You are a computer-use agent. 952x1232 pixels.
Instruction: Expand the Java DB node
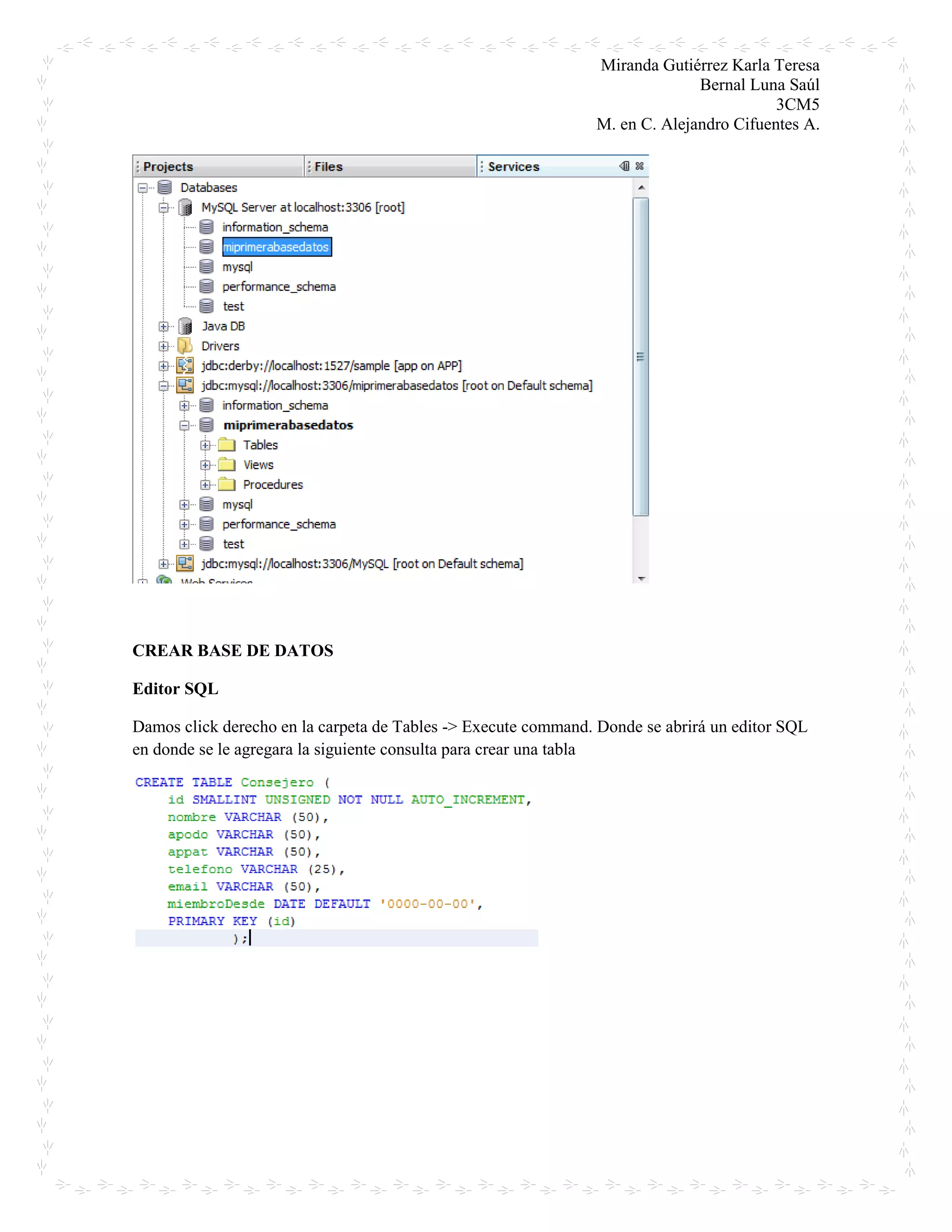tap(164, 327)
